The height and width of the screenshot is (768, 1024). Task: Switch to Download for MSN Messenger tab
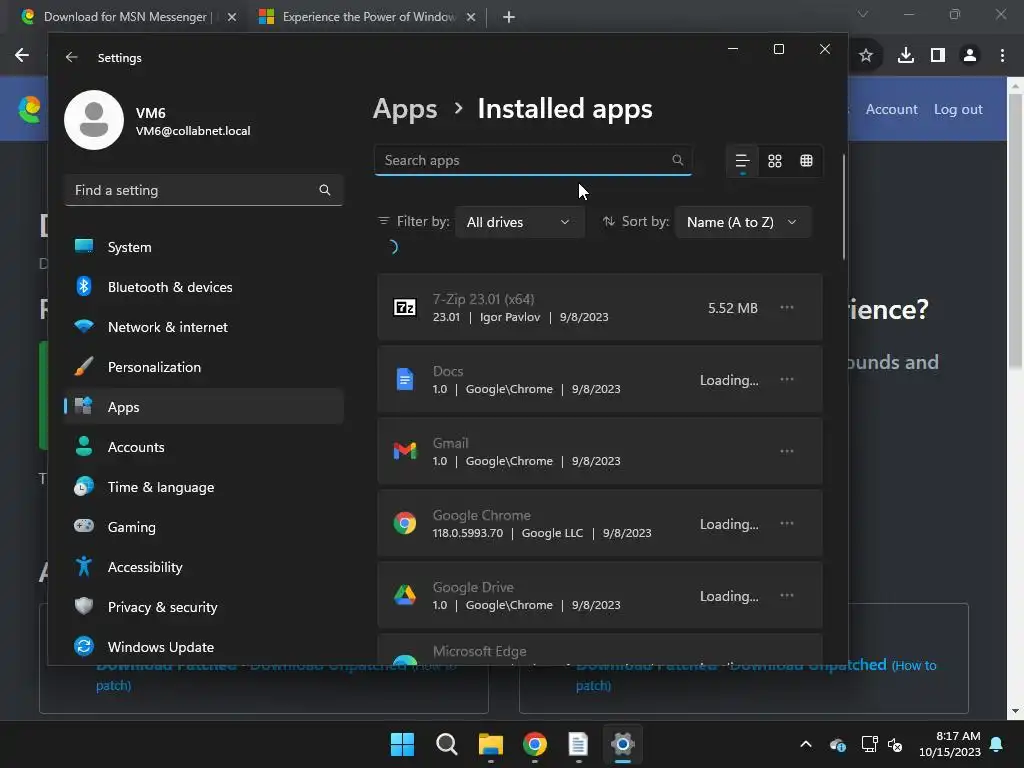tap(124, 17)
